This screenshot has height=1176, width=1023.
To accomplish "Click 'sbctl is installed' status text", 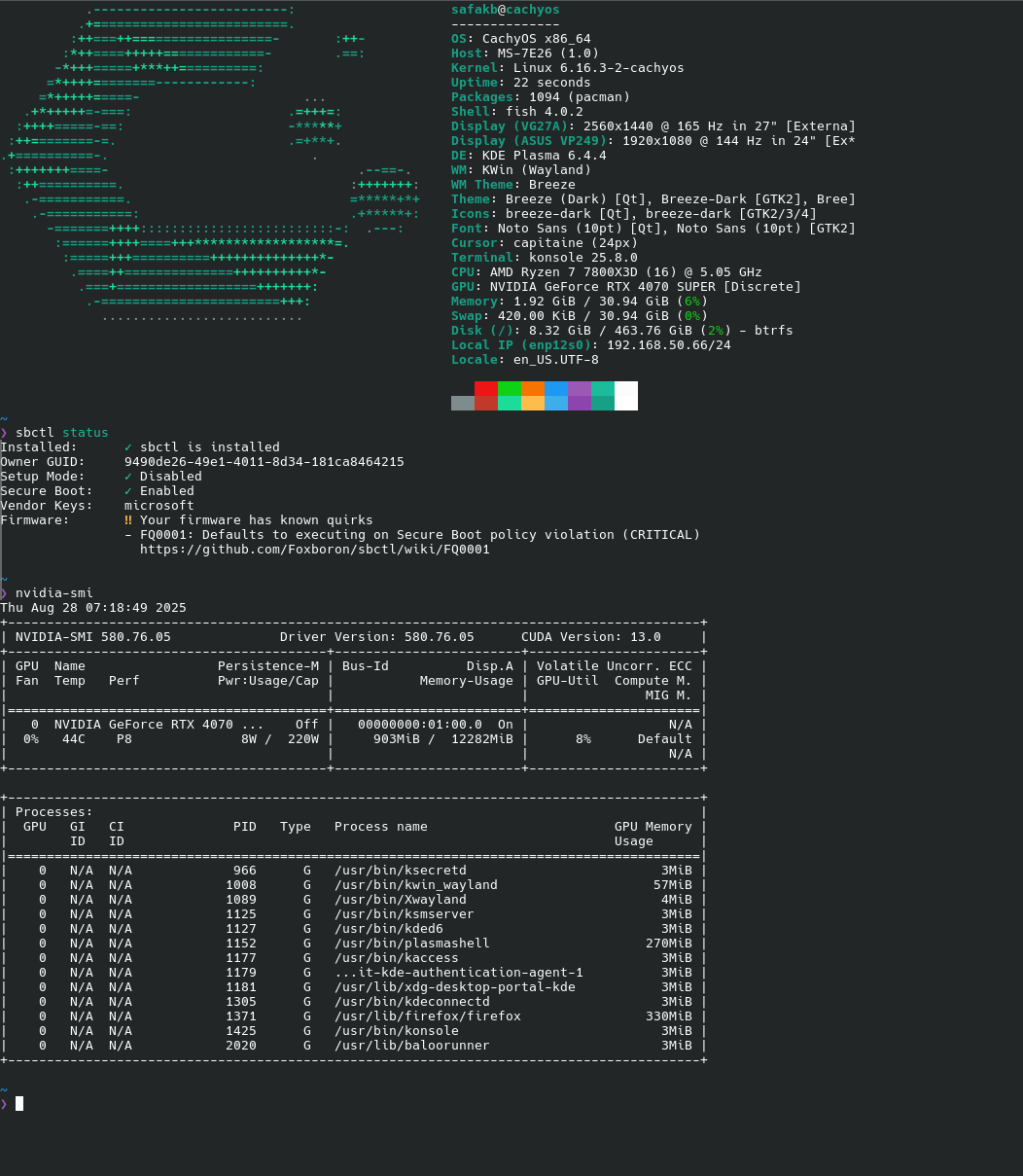I will tap(210, 447).
